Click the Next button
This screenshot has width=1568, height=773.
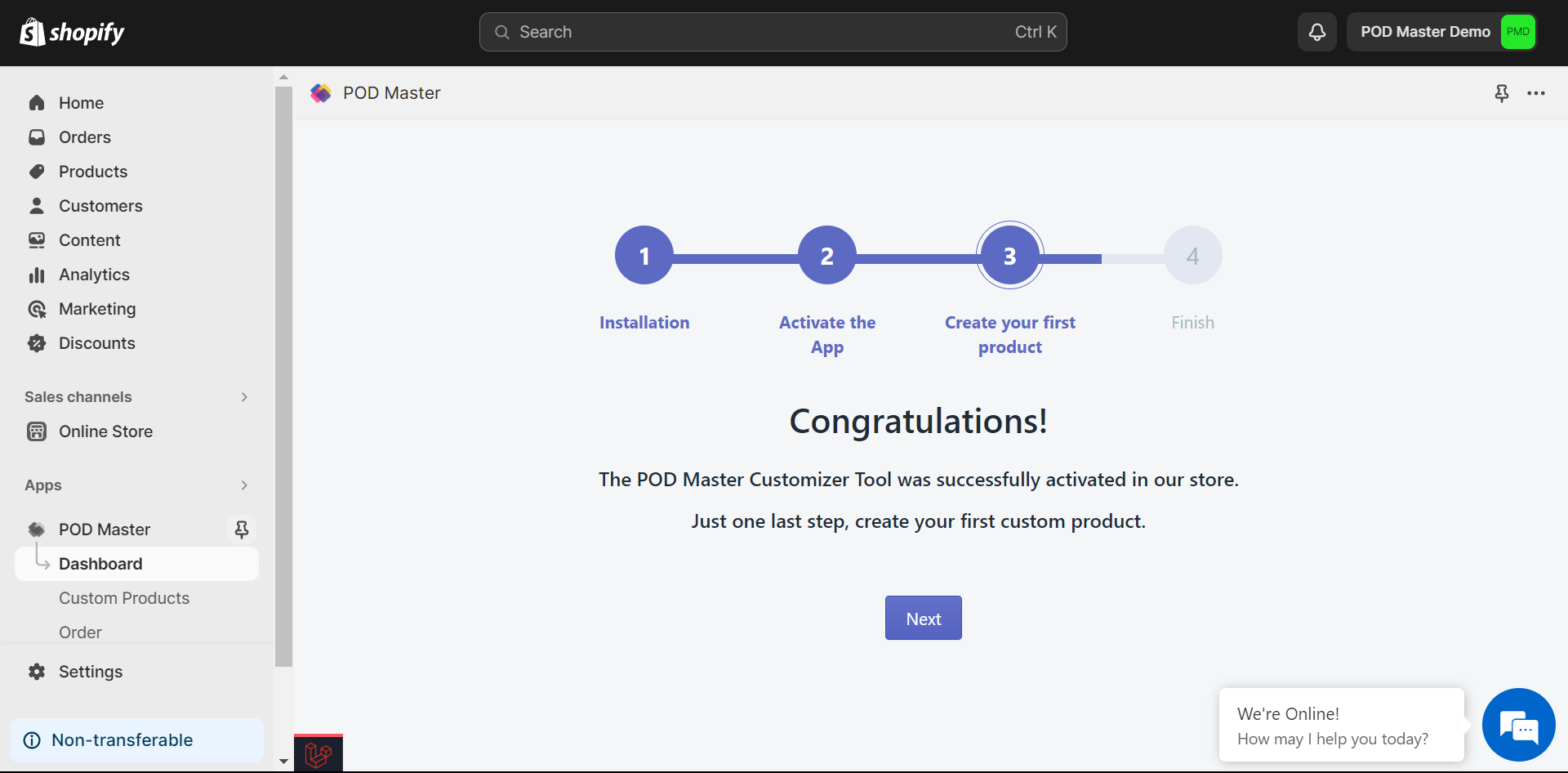(923, 618)
